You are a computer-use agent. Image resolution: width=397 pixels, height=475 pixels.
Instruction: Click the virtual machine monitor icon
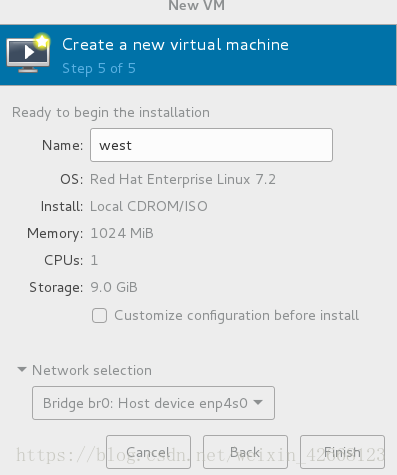coord(28,53)
